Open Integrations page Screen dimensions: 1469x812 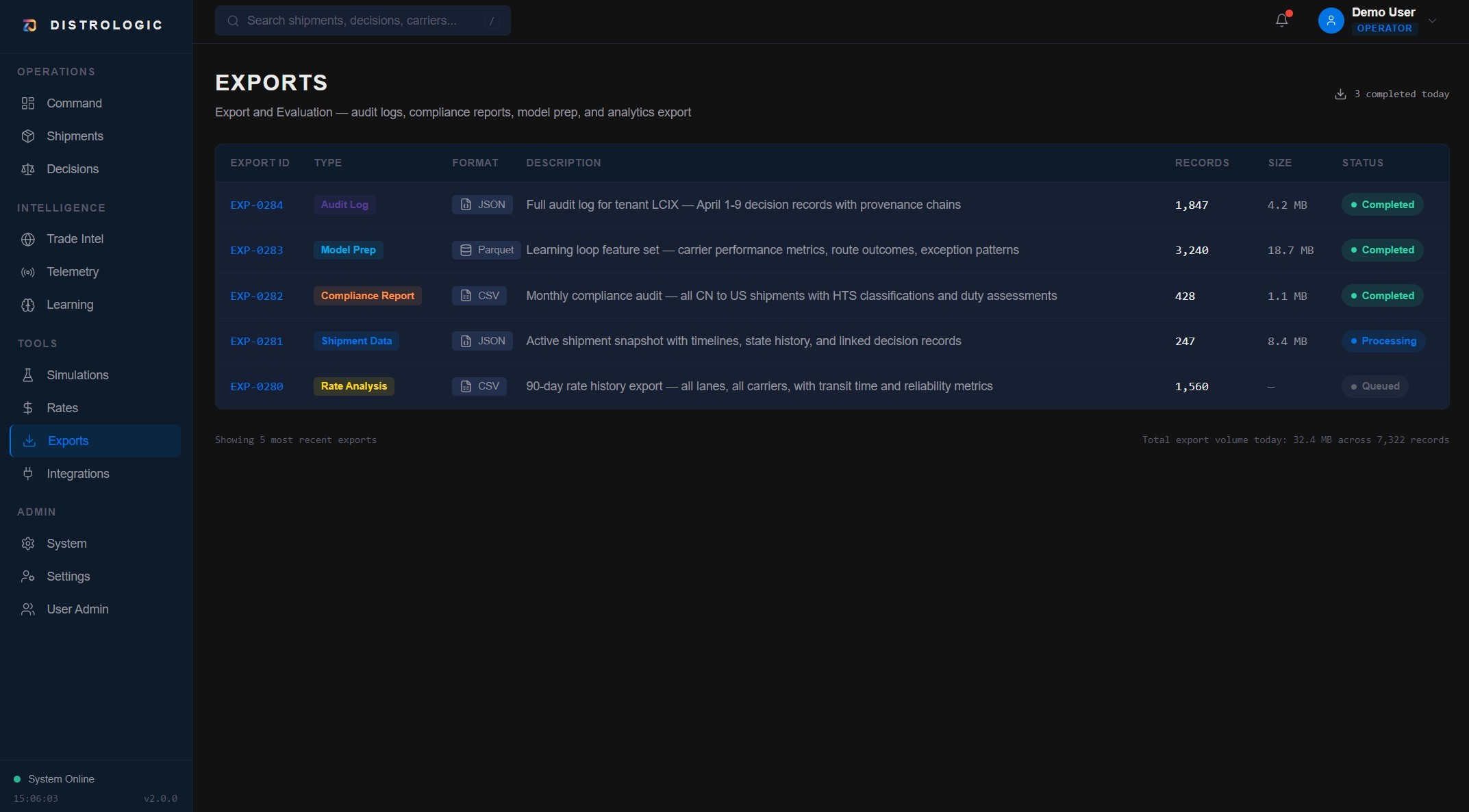(x=95, y=474)
